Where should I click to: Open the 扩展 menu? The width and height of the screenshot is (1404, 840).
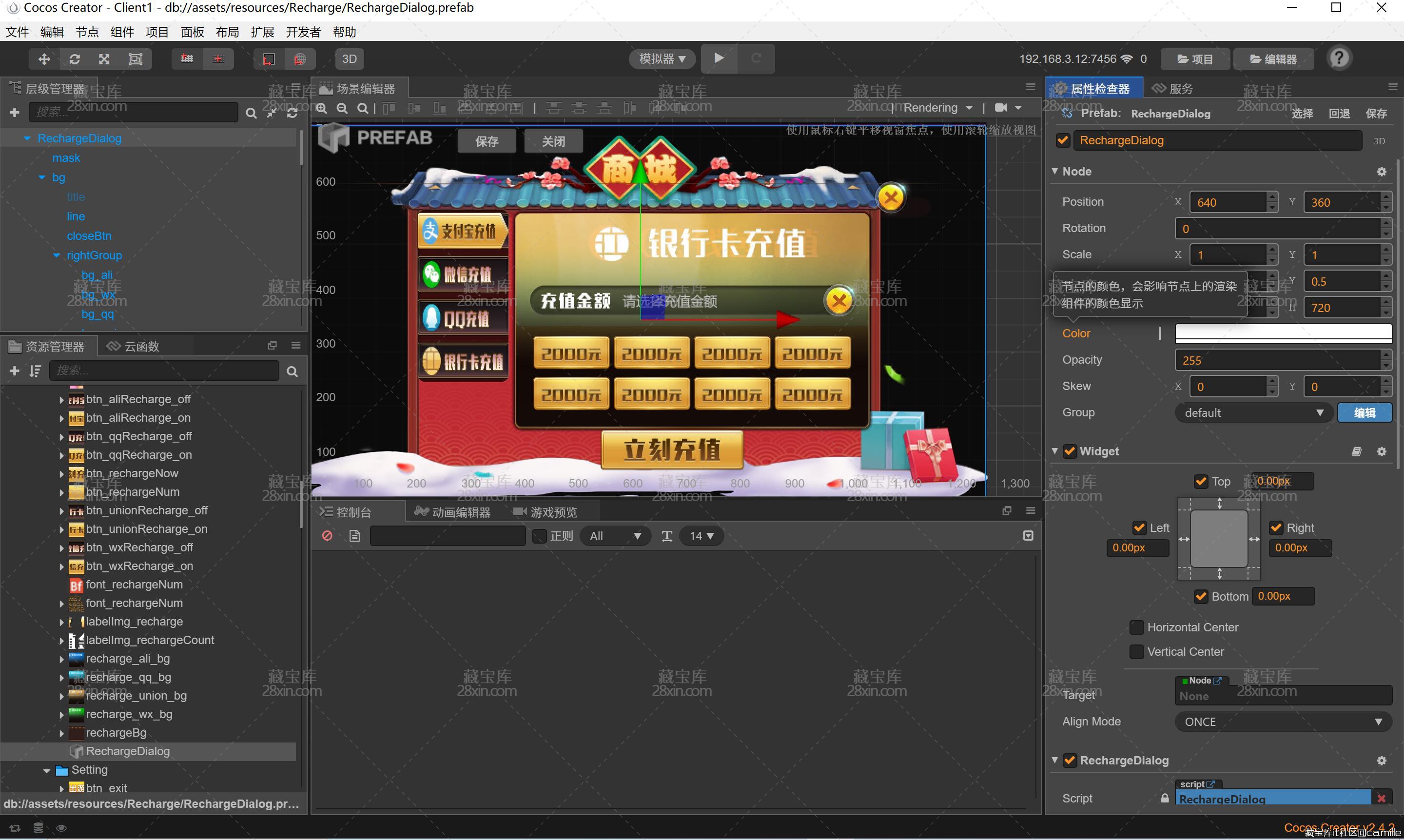262,32
